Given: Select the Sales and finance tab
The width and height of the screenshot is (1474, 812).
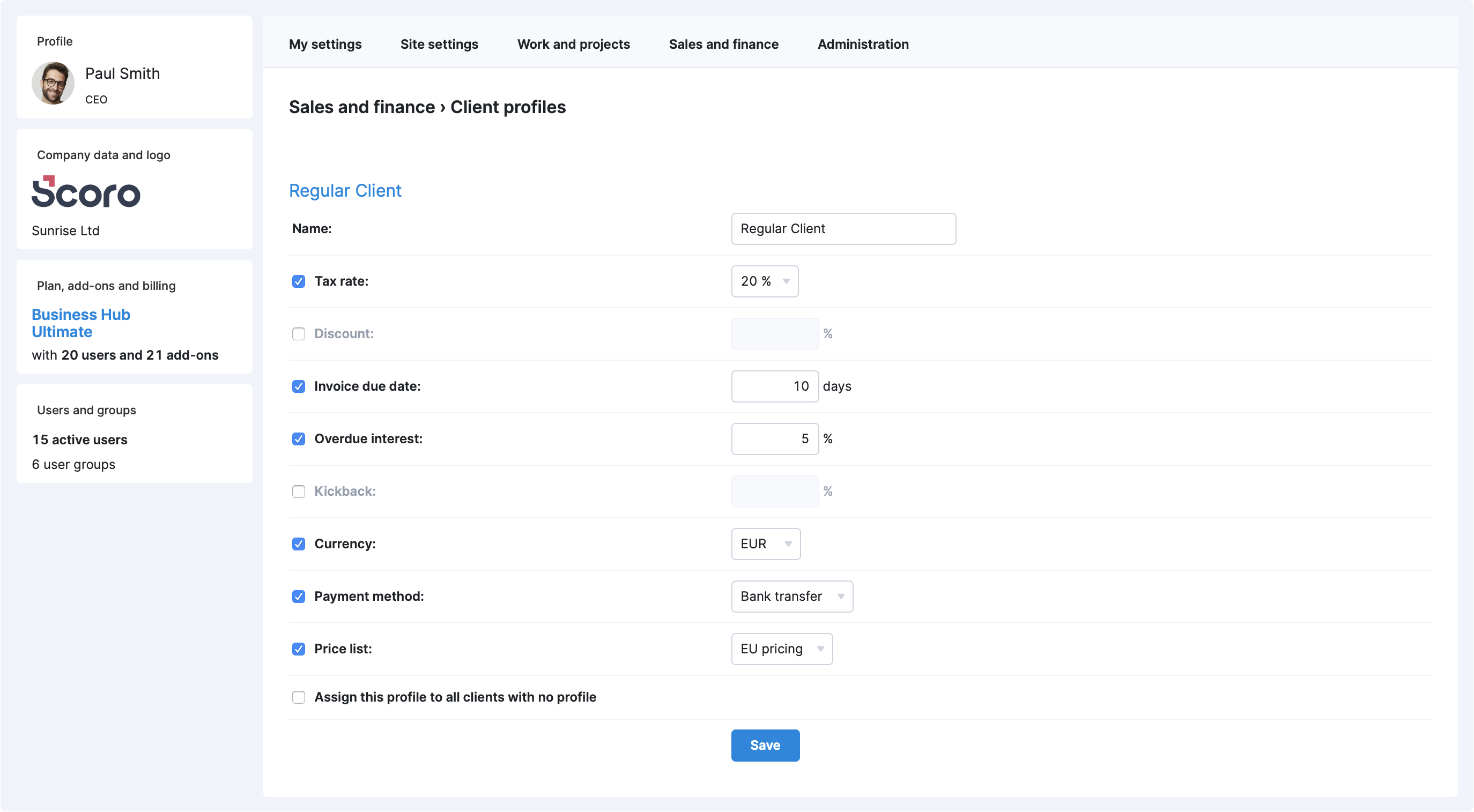Looking at the screenshot, I should [724, 44].
